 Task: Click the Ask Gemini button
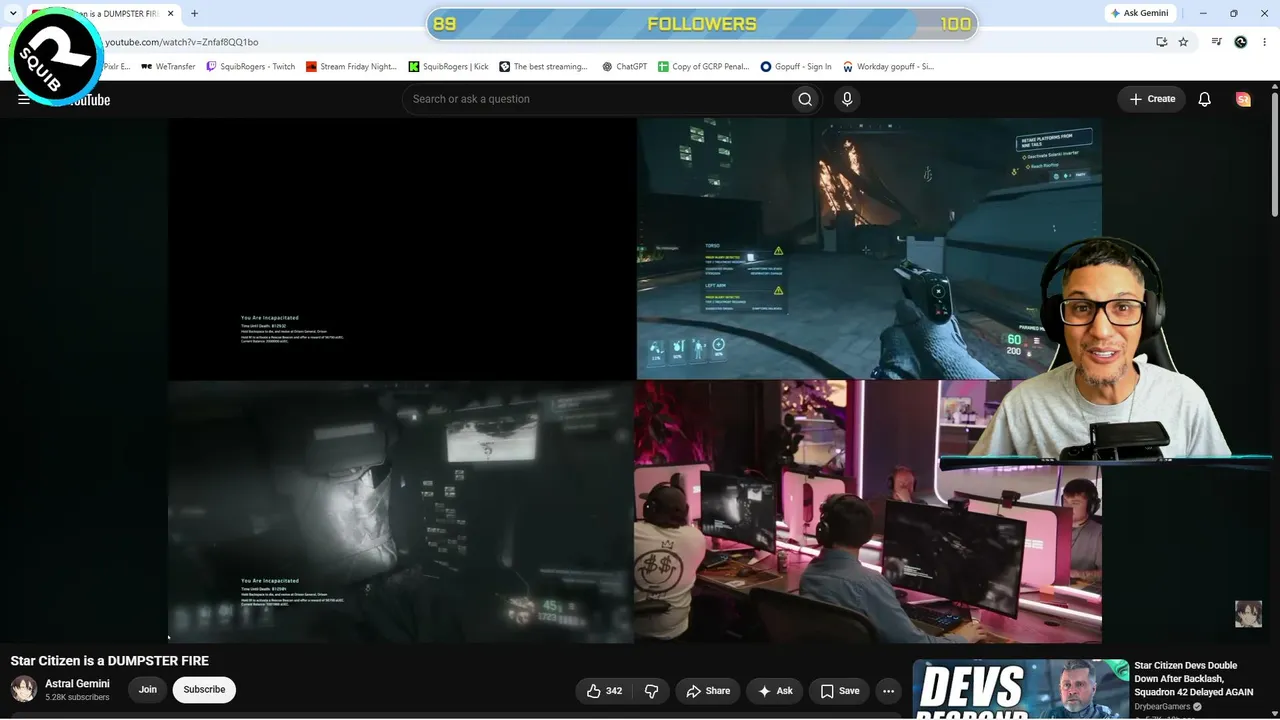[x=1138, y=14]
